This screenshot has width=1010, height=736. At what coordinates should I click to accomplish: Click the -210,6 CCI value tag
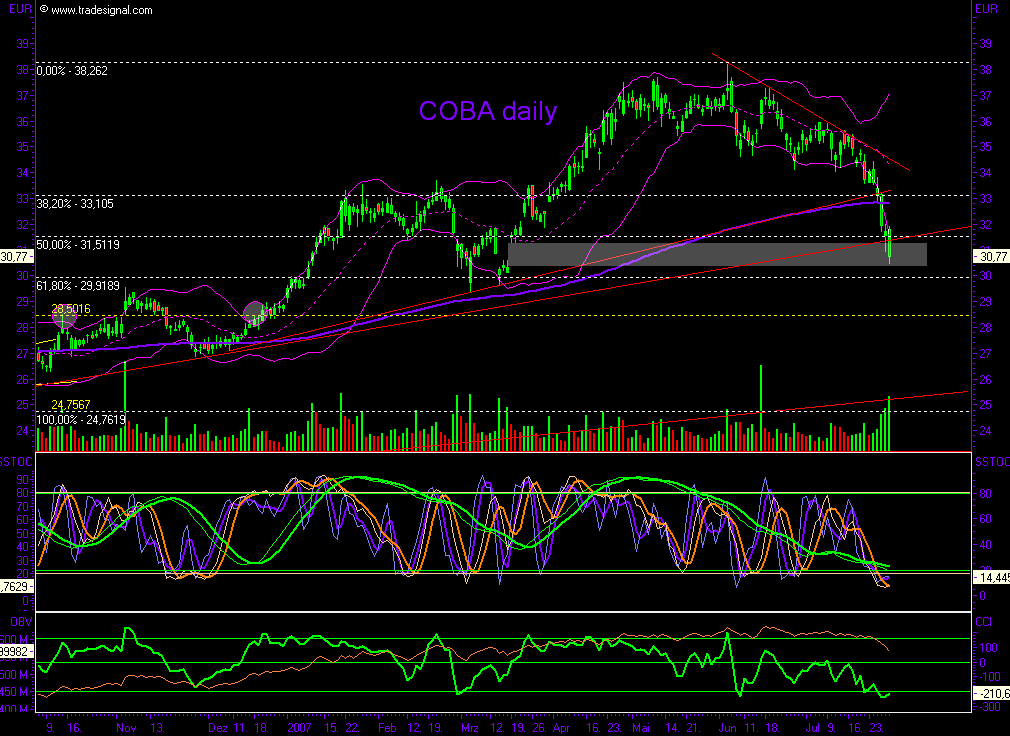click(991, 691)
